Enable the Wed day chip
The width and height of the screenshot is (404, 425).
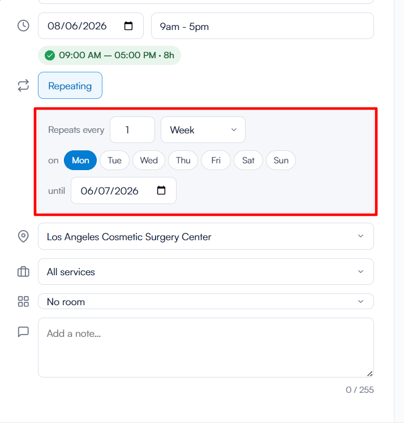tap(149, 160)
